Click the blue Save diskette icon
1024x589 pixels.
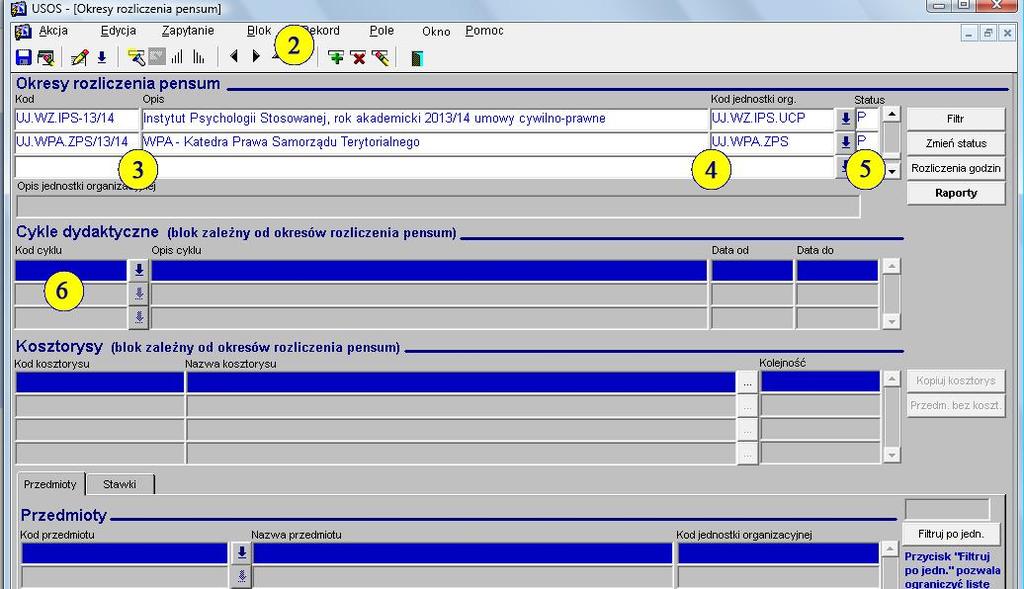pos(24,57)
